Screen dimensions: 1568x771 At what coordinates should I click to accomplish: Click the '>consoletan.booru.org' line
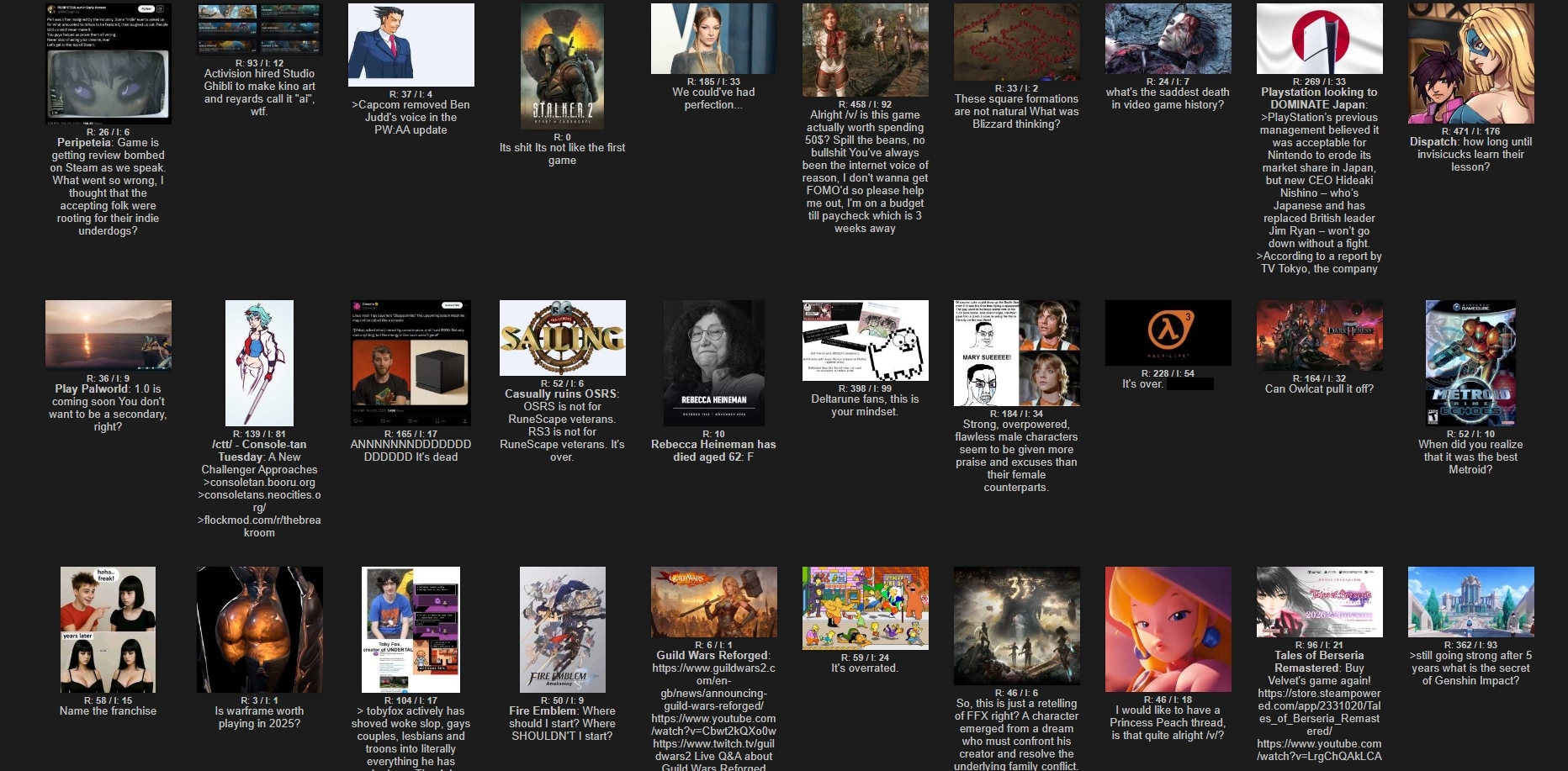point(260,483)
